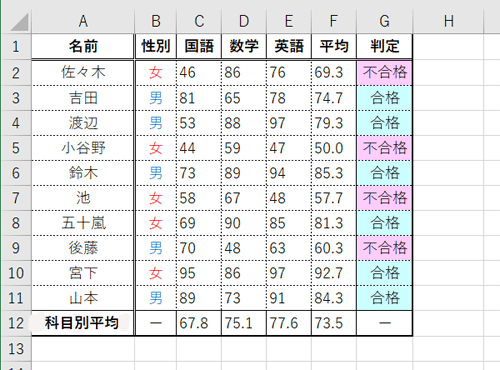This screenshot has width=500, height=370.
Task: Click 後藤's 平均 value 60.3
Action: [334, 248]
